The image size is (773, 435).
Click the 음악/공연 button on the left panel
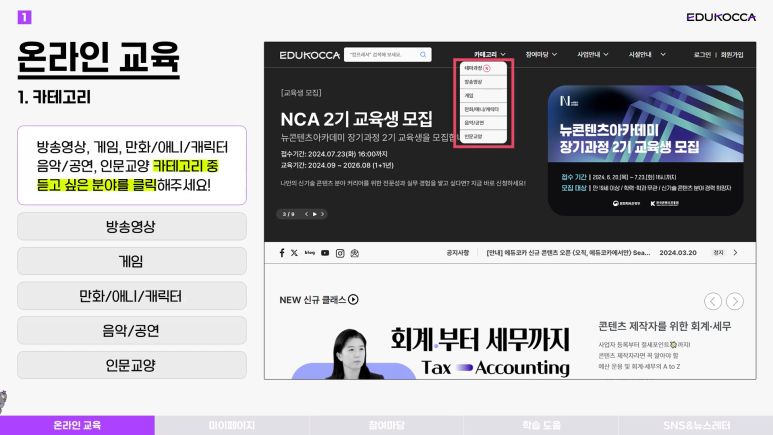[132, 330]
